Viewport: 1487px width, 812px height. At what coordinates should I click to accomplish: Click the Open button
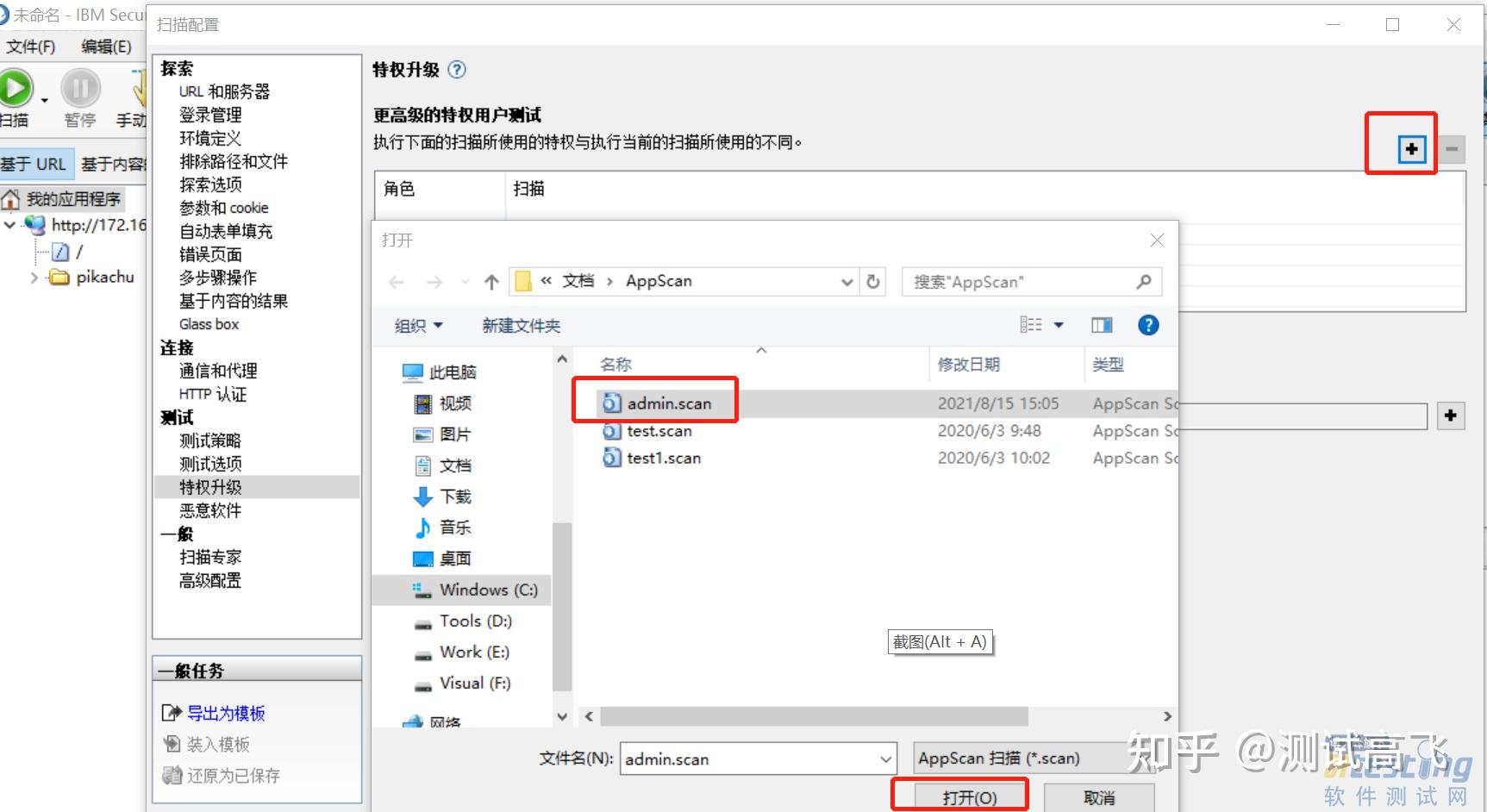[970, 797]
